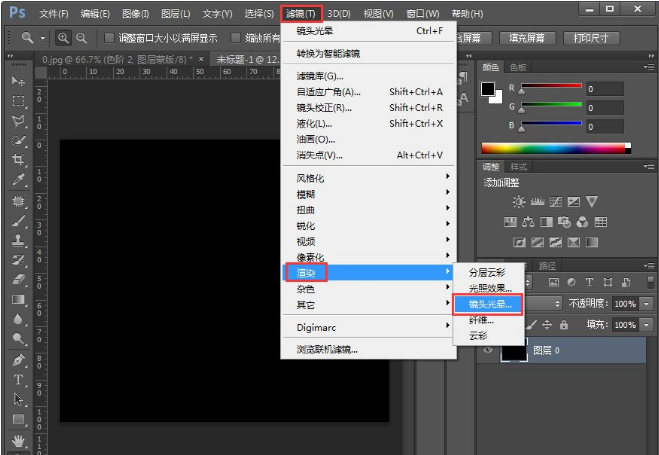Open the 填充 percentage dropdown arrow
The image size is (659, 455).
648,325
